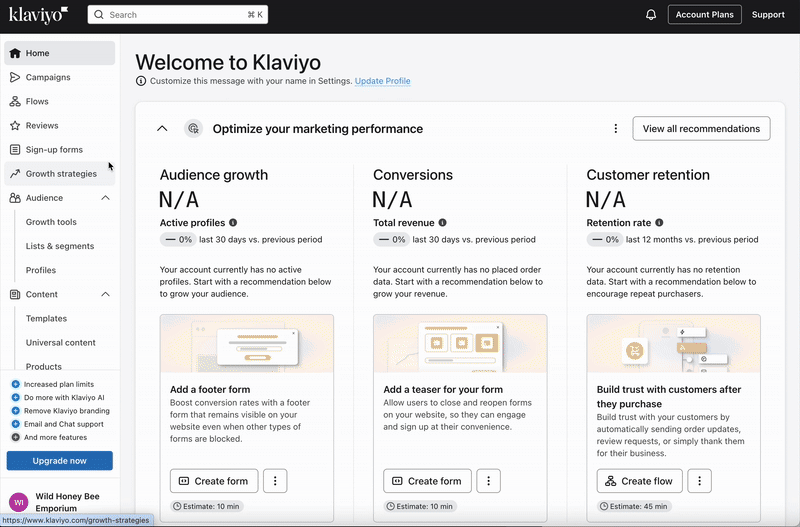The image size is (800, 527).
Task: Click info icon next to Retention rate
Action: tap(659, 222)
